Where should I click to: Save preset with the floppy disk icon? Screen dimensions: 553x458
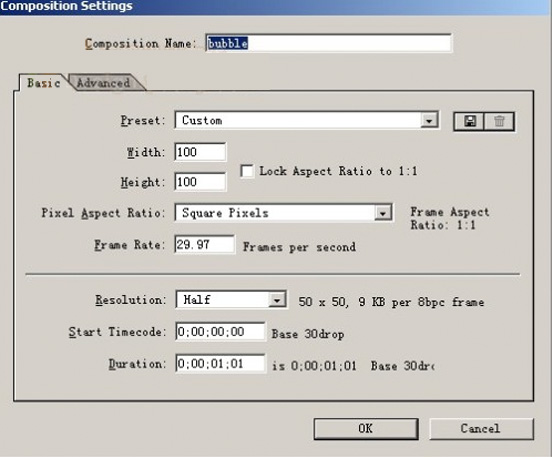[469, 122]
